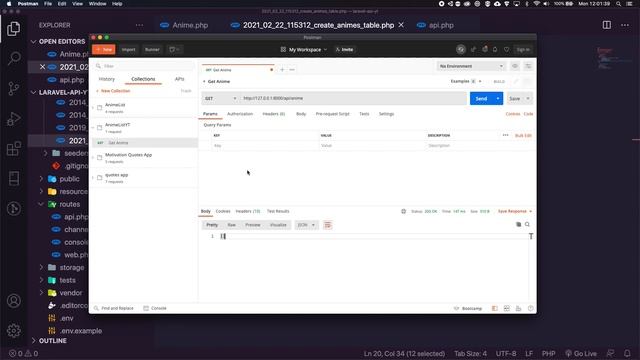Open the new tab plus icon in Postman

282,70
